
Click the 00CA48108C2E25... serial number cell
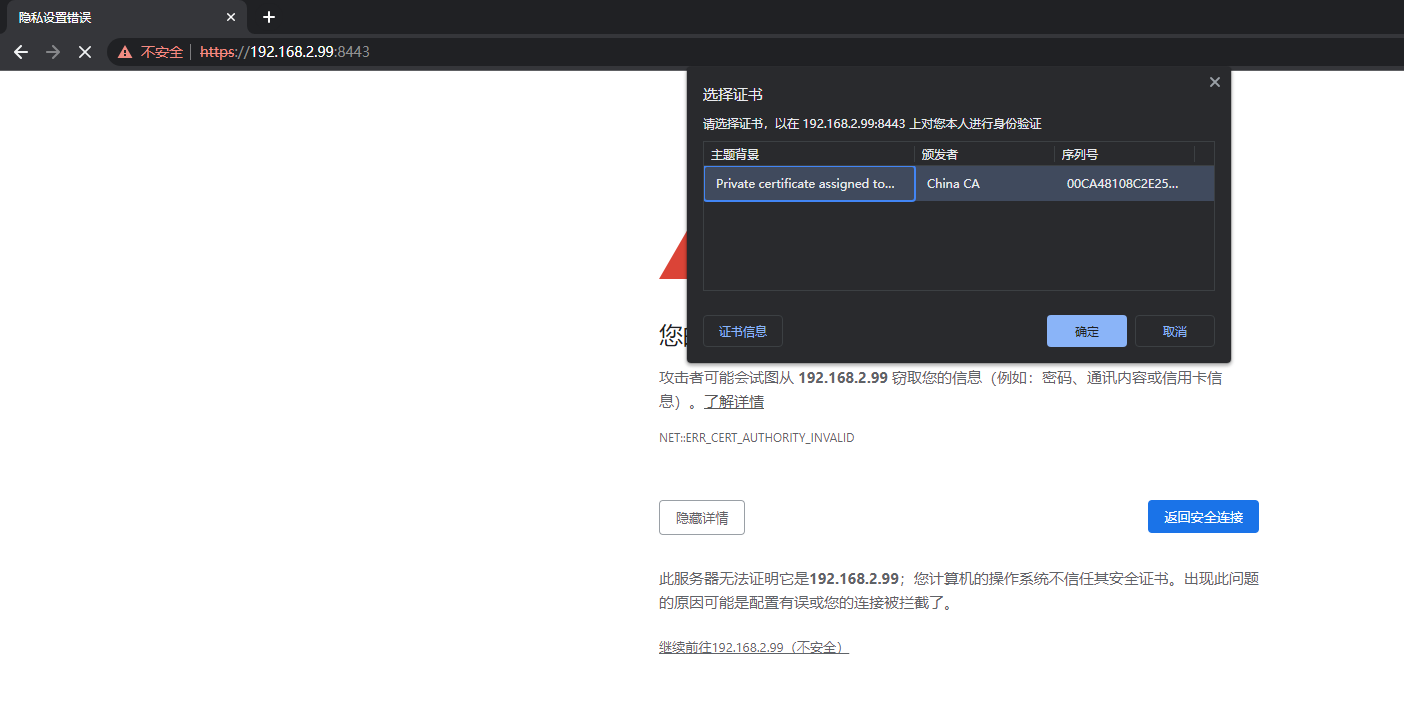(x=1124, y=184)
